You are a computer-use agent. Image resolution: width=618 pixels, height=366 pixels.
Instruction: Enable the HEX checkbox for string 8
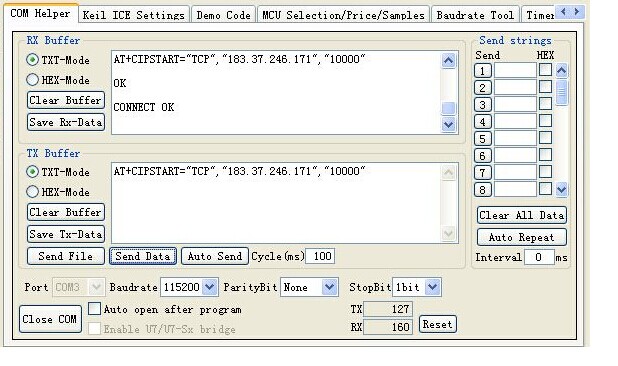click(x=545, y=188)
